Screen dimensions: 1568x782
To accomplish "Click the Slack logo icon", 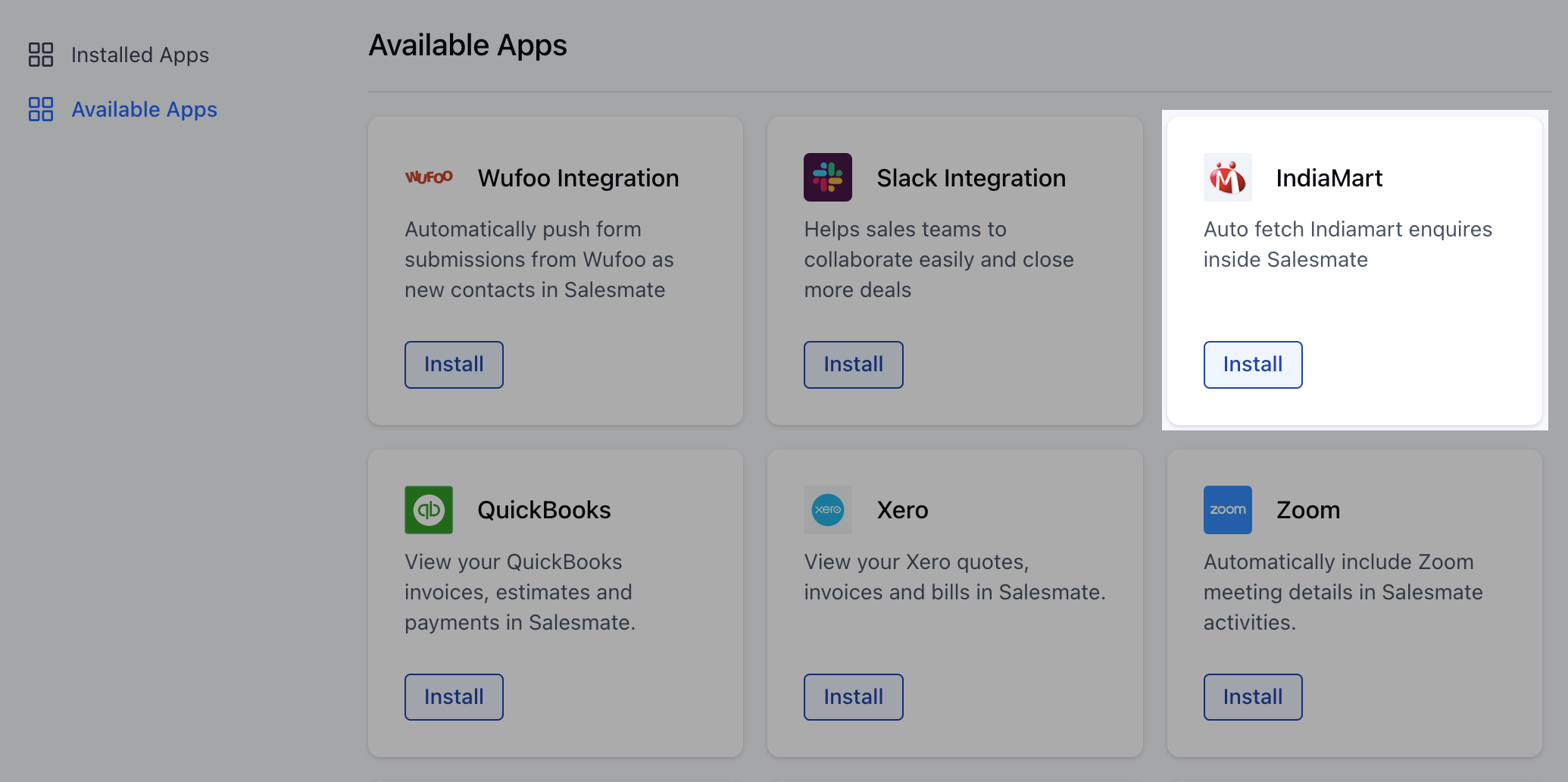I will [828, 177].
